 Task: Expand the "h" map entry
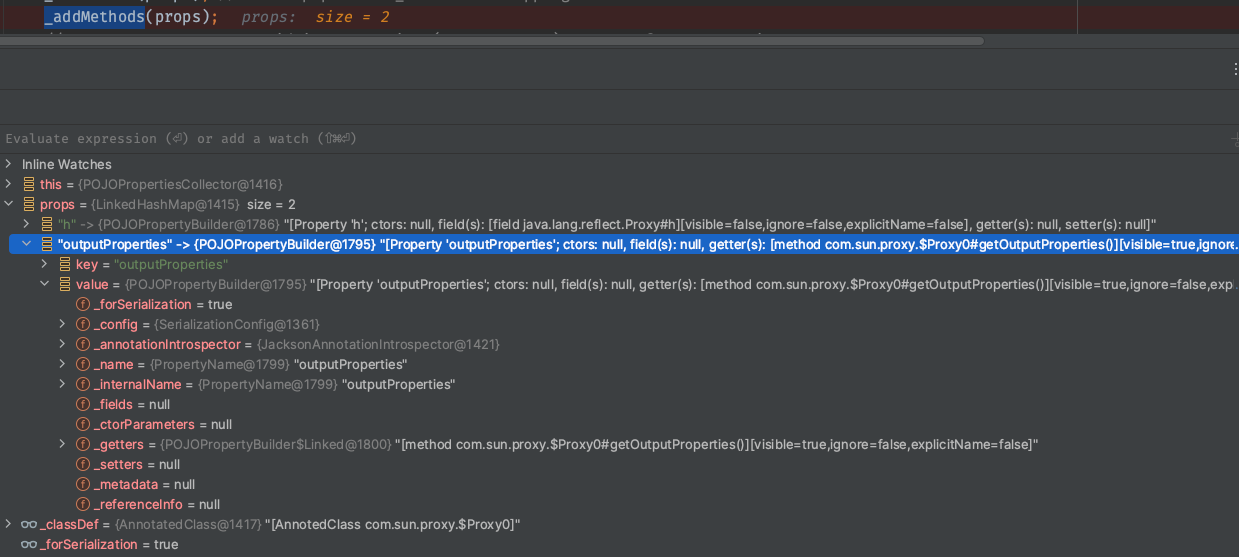point(27,224)
